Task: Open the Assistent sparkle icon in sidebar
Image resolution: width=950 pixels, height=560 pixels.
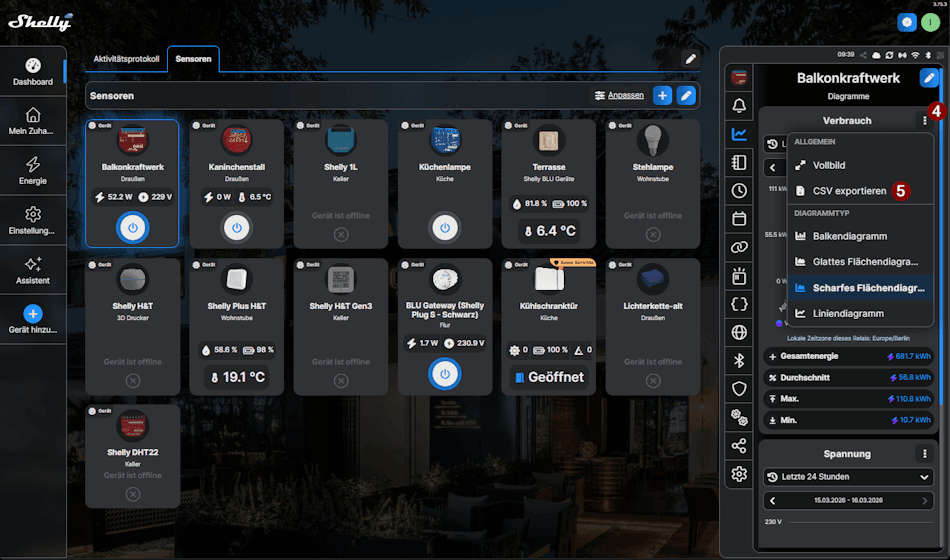Action: 33,264
